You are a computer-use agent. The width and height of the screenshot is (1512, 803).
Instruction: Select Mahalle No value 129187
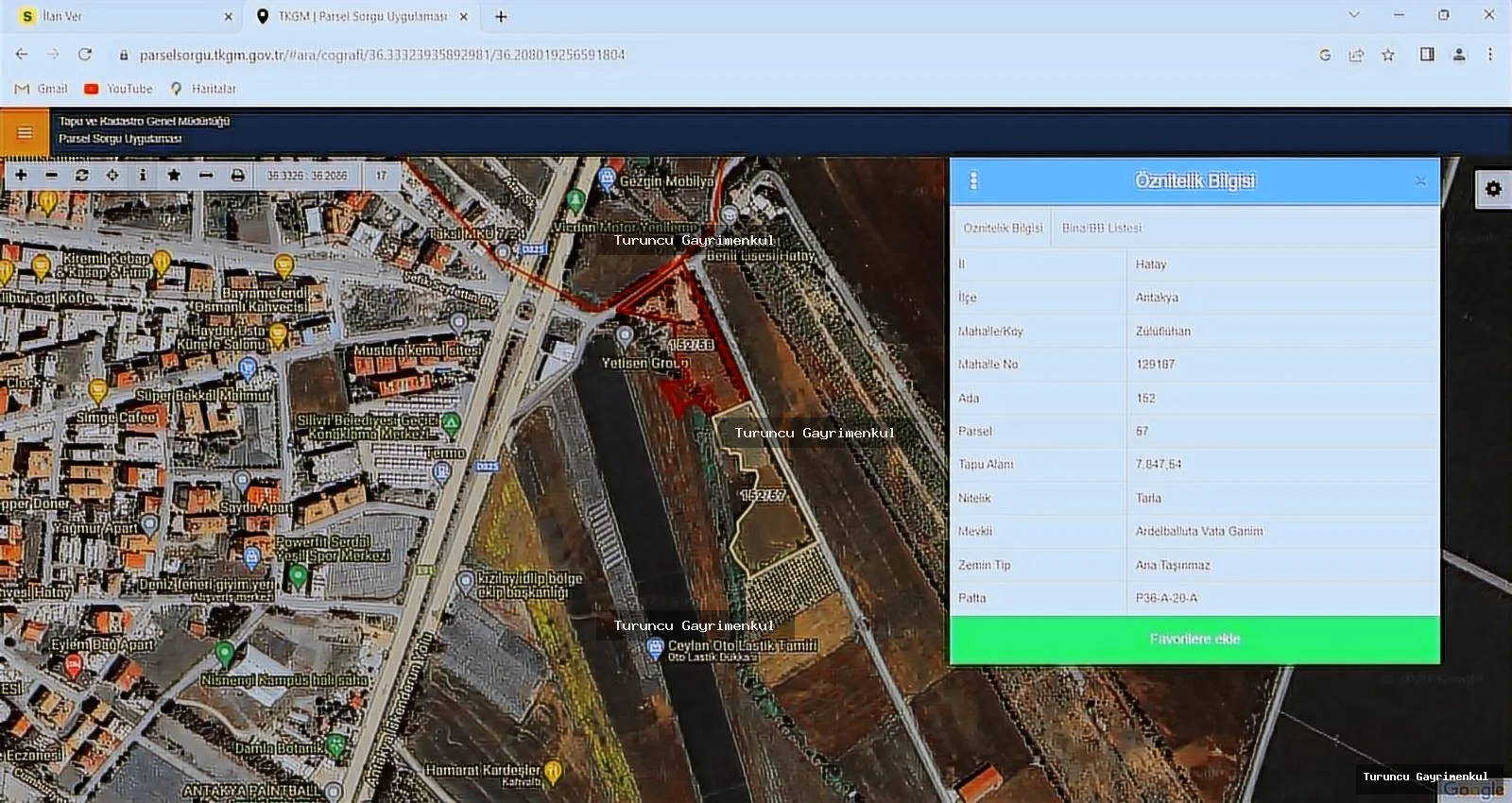pos(1155,365)
